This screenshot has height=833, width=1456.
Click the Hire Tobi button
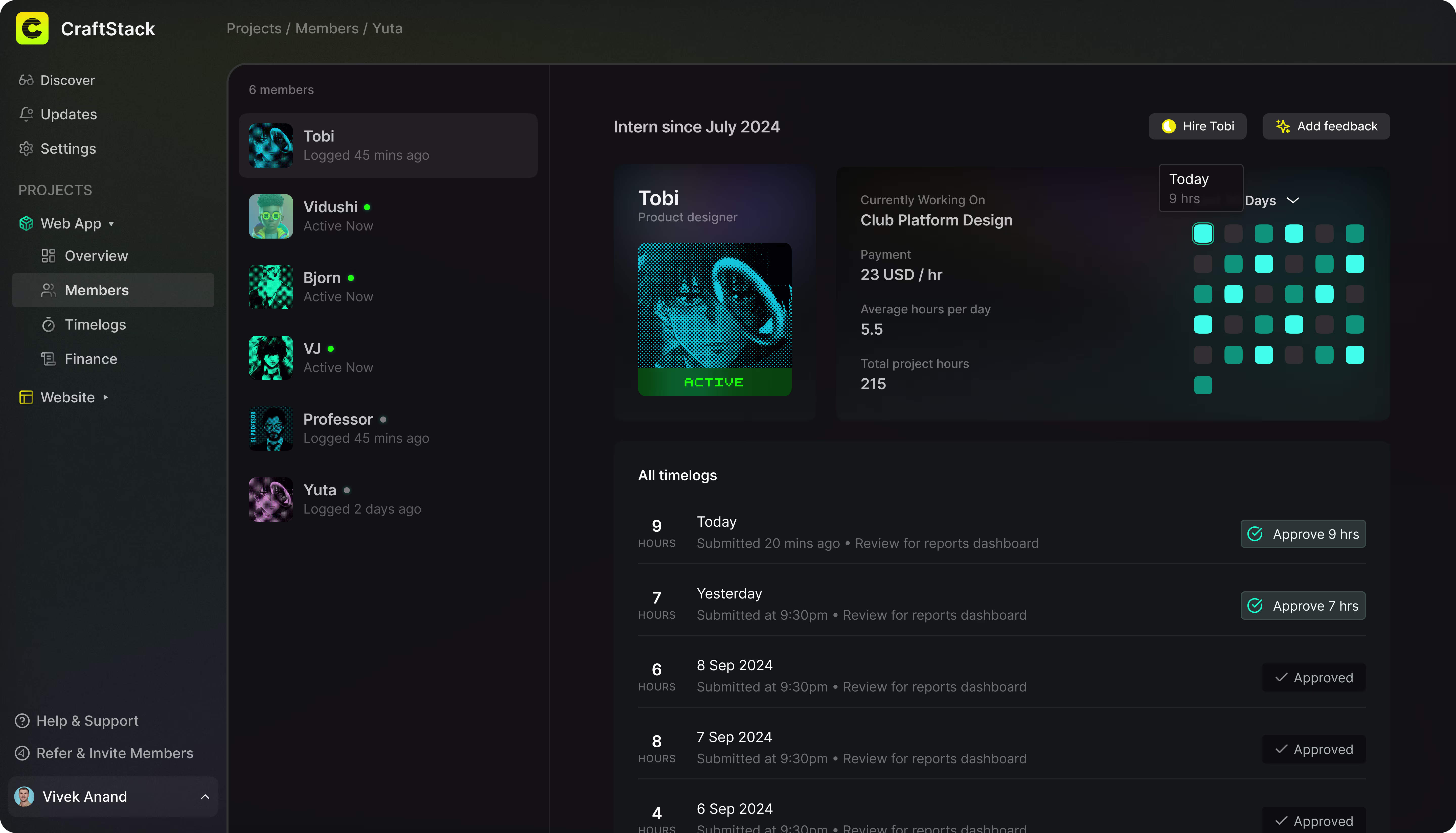point(1197,126)
